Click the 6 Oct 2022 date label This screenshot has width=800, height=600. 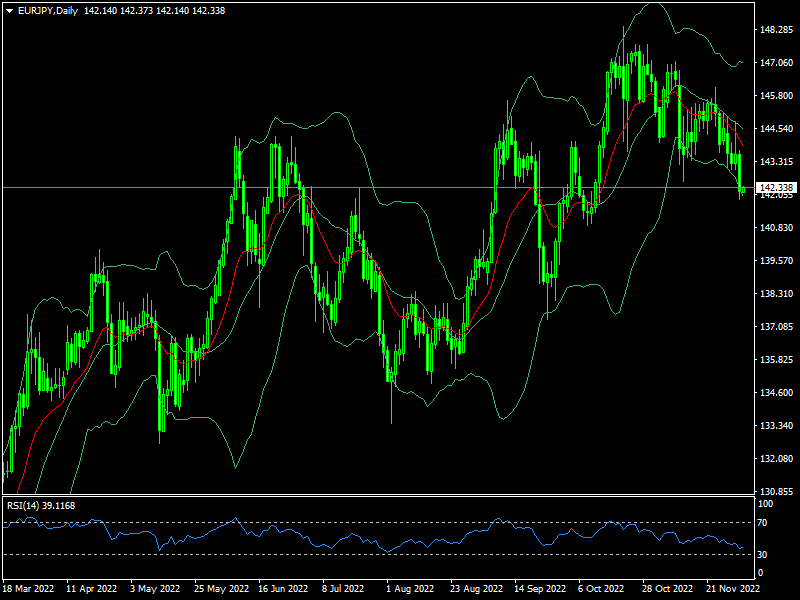(601, 588)
